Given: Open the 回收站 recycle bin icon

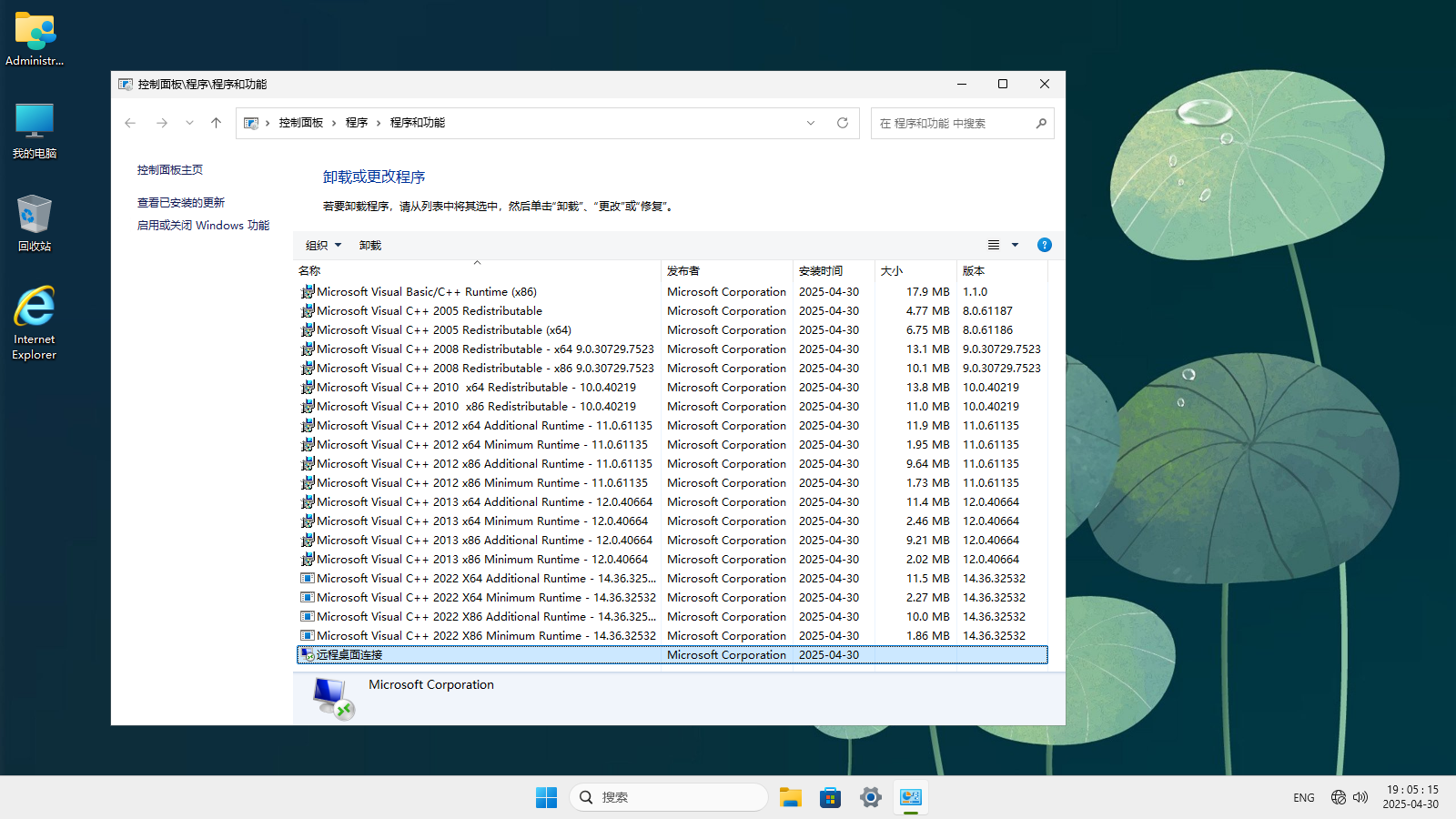Looking at the screenshot, I should click(35, 224).
